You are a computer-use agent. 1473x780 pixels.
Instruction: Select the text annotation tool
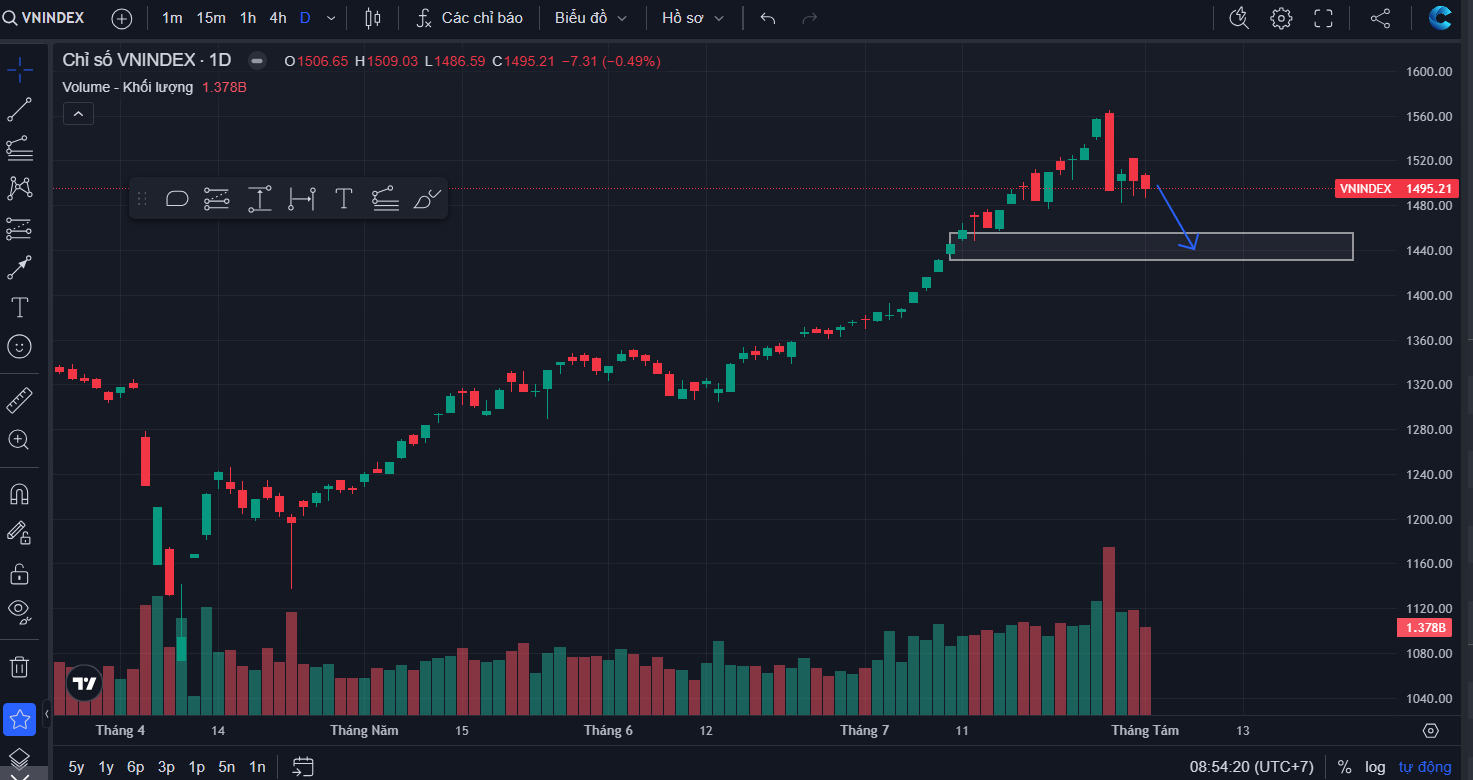20,307
